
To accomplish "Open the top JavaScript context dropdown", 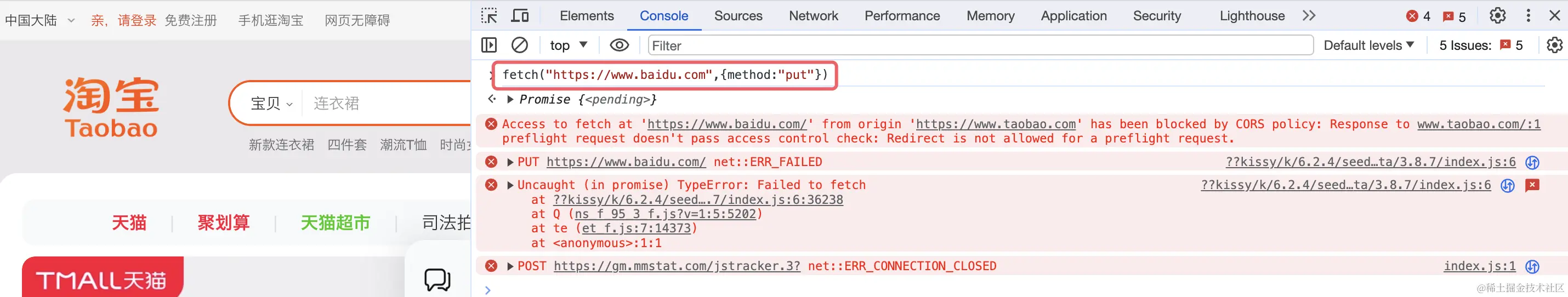I will click(568, 45).
